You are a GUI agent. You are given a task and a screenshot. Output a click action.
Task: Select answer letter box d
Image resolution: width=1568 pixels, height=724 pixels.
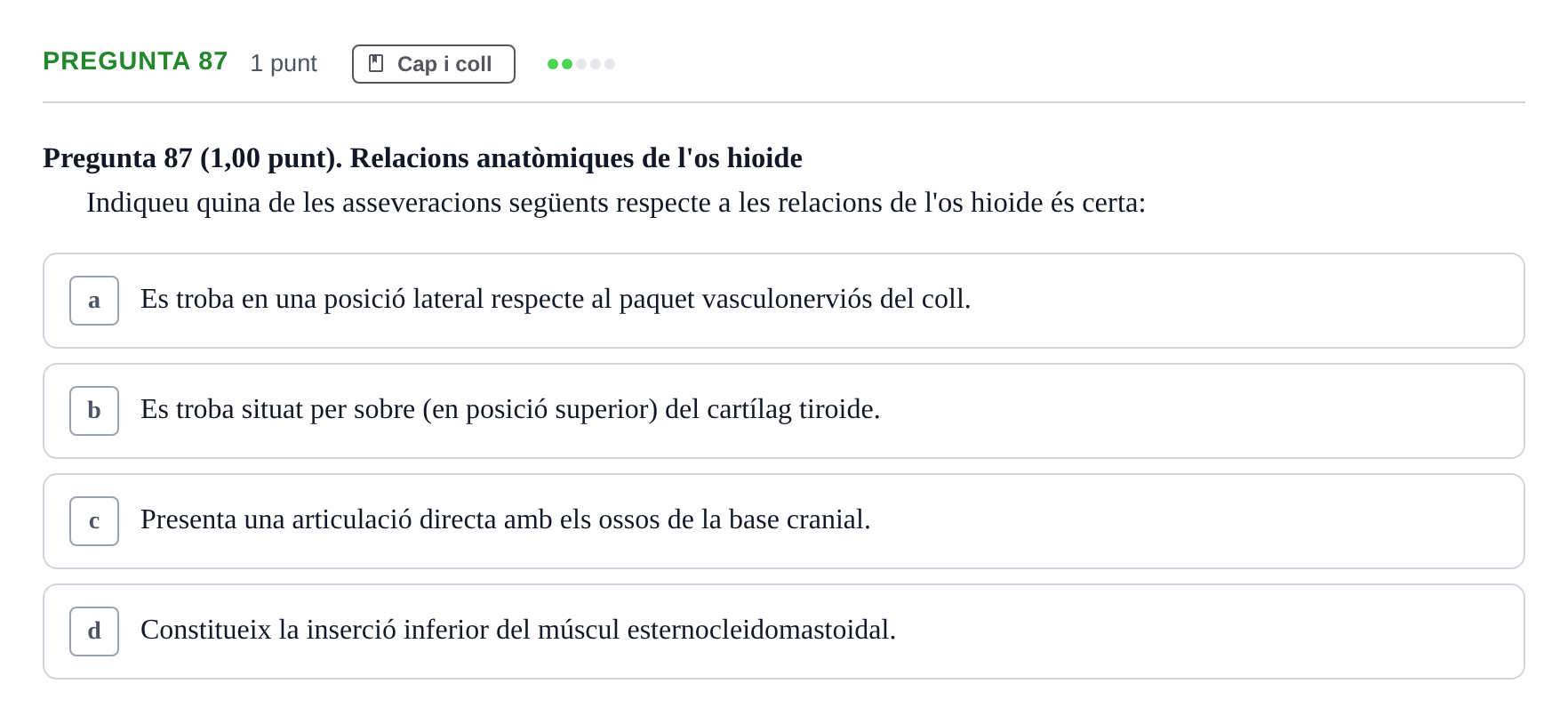click(94, 631)
